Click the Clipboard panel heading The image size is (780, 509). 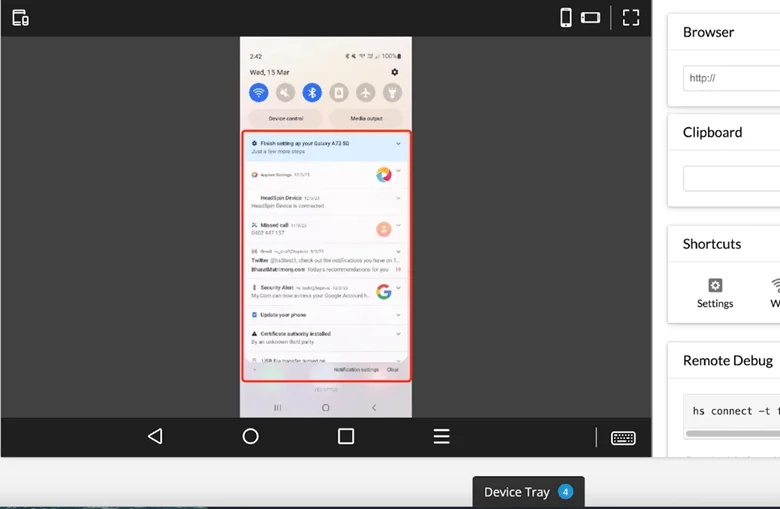point(712,132)
